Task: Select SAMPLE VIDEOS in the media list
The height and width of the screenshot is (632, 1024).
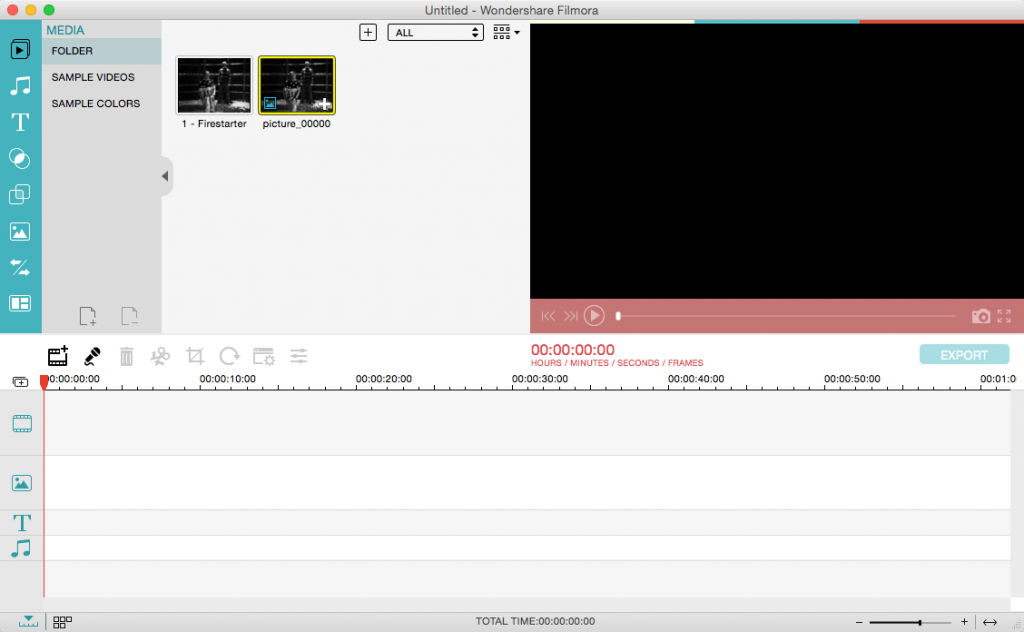Action: click(x=93, y=77)
